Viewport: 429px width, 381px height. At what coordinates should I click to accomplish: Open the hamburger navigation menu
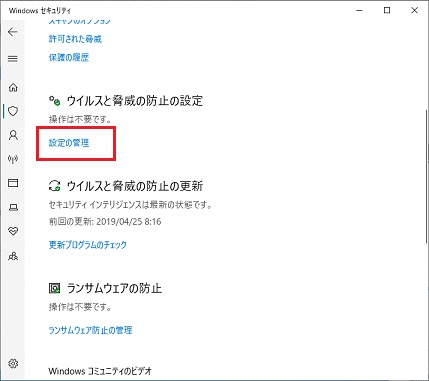(13, 59)
